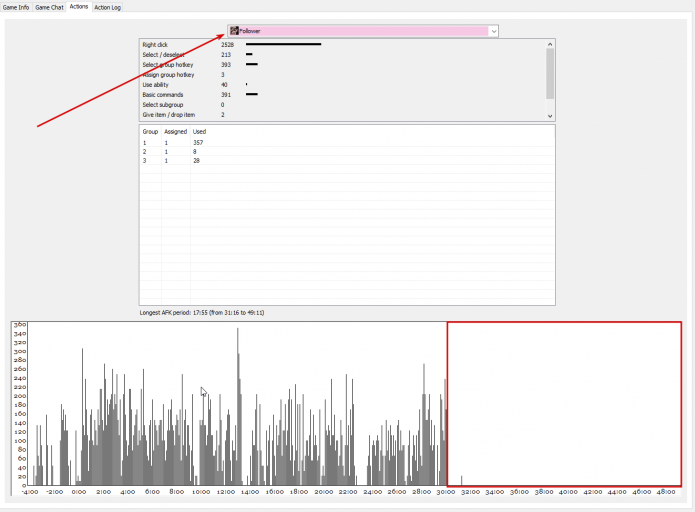Click the Select group hotkey count 393
The width and height of the screenshot is (695, 512).
click(x=226, y=65)
